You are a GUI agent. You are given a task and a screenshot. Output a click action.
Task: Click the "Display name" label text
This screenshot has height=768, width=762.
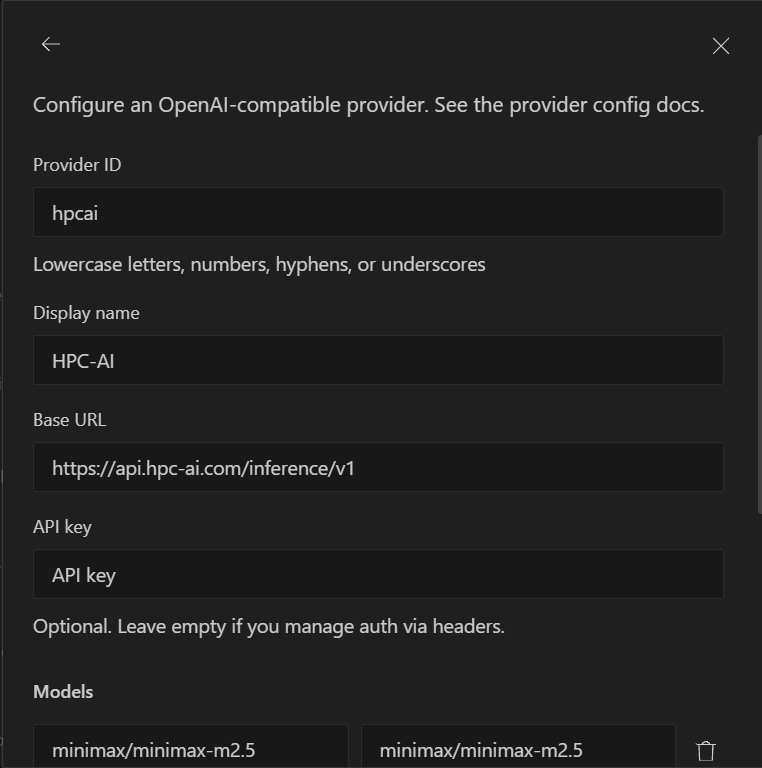tap(86, 313)
